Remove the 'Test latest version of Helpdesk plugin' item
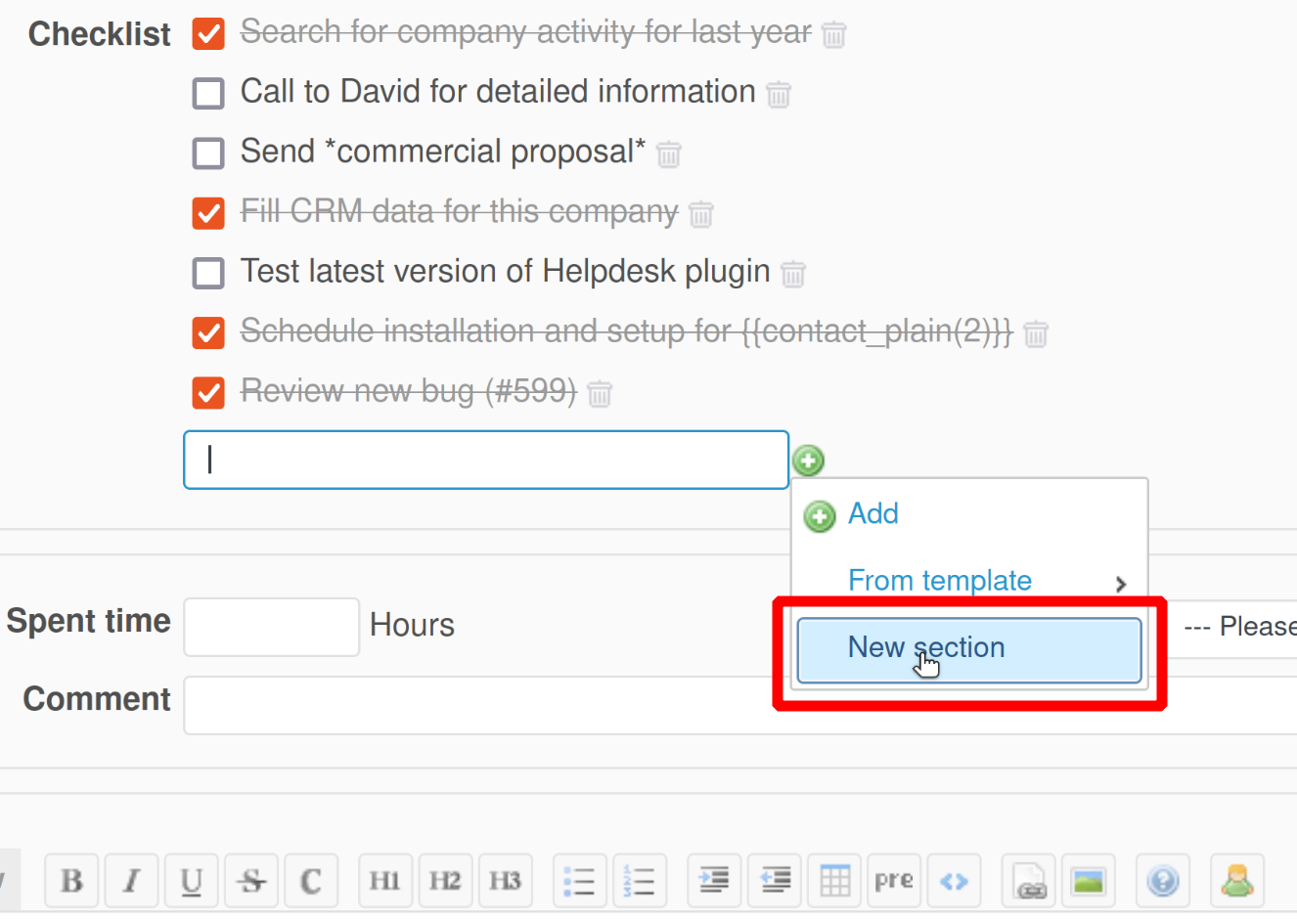1297x924 pixels. pos(793,274)
